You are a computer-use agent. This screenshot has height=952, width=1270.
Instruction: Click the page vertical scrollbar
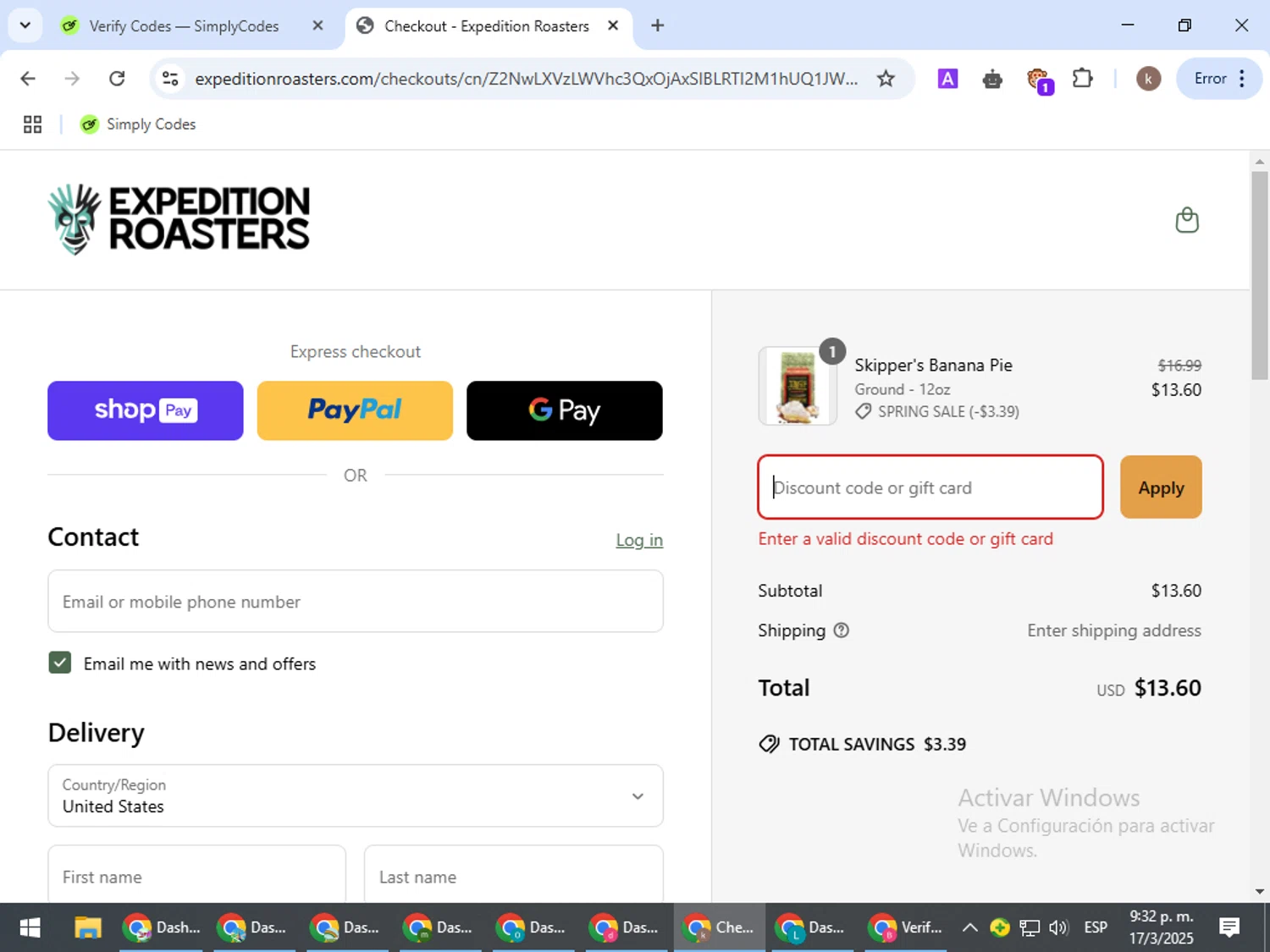pos(1260,275)
